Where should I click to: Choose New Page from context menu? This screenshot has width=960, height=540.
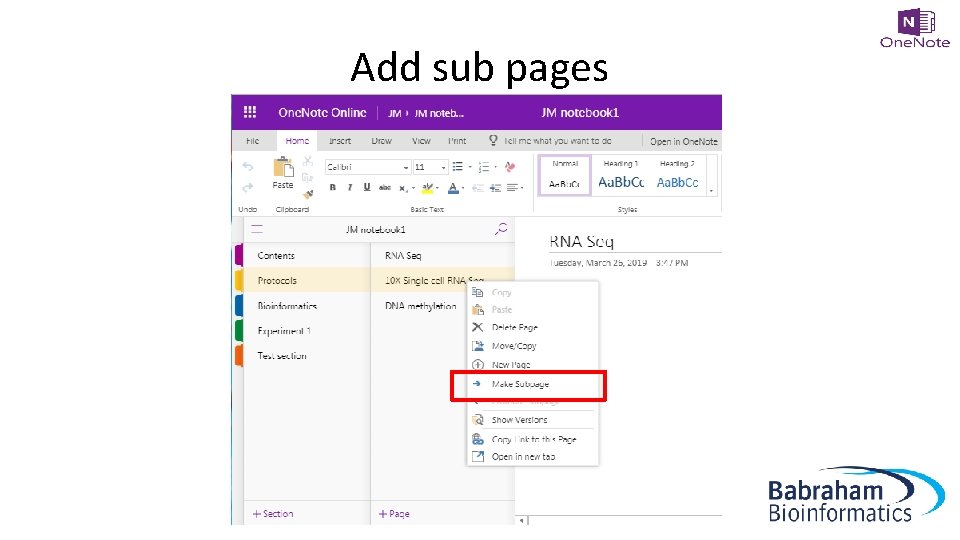click(533, 365)
